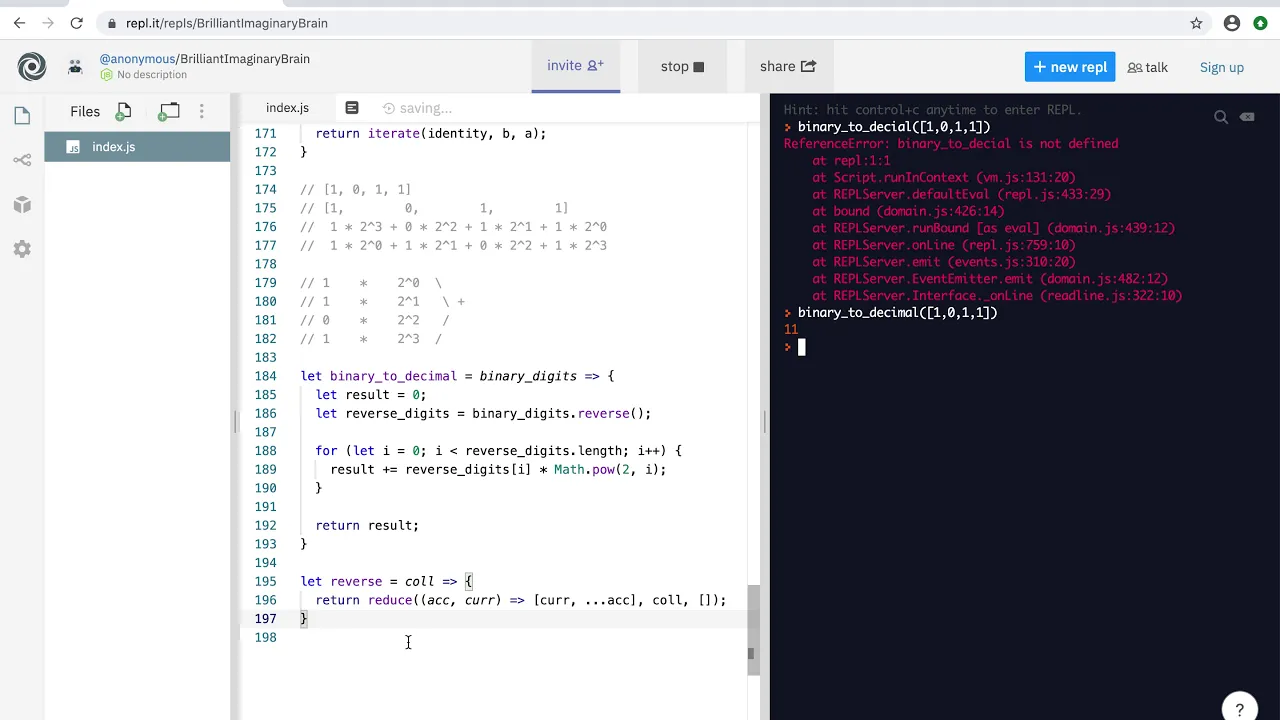This screenshot has width=1280, height=720.
Task: Open the Files sidebar icon
Action: [x=22, y=116]
